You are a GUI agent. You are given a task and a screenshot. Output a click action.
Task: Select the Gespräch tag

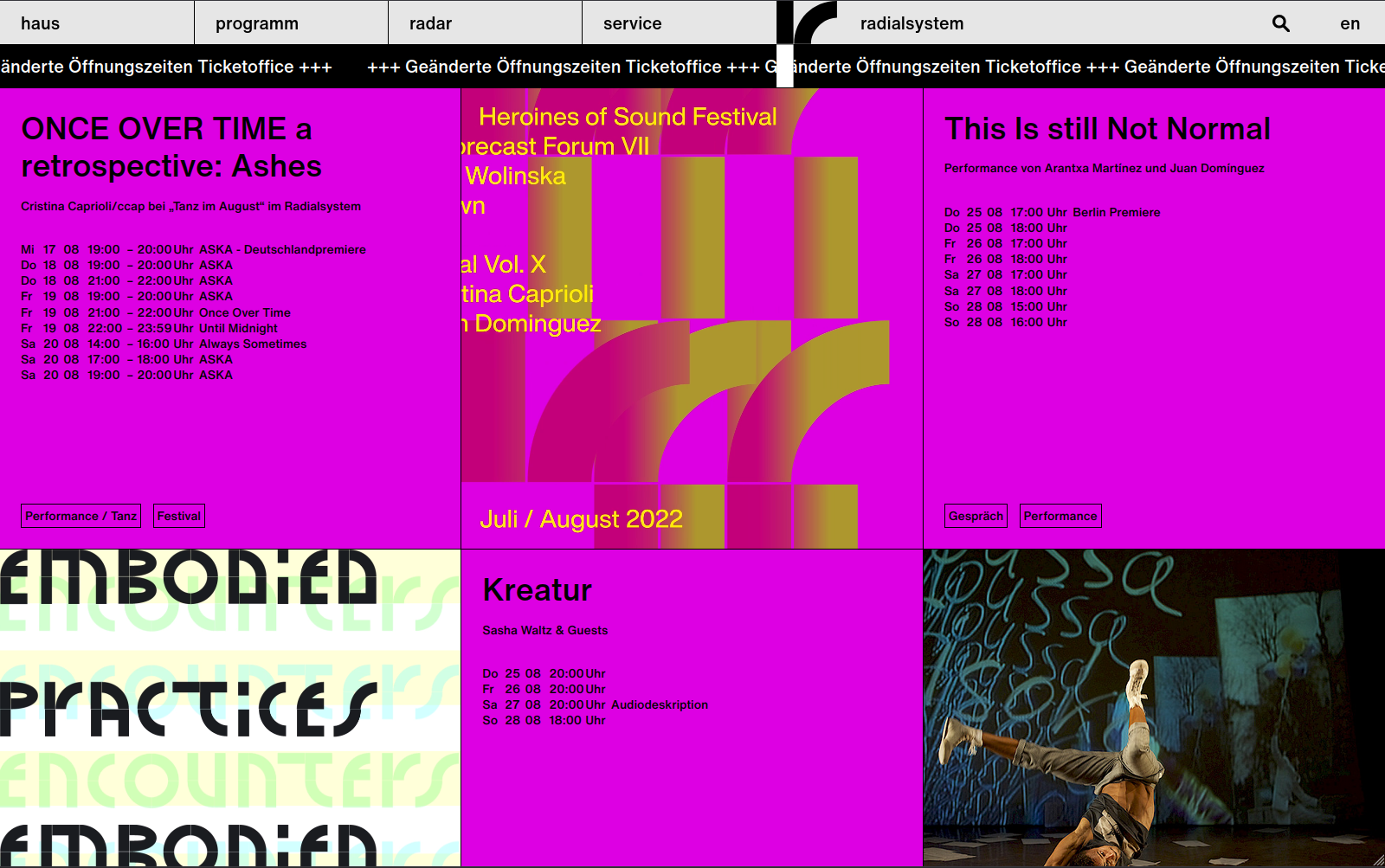(x=976, y=516)
